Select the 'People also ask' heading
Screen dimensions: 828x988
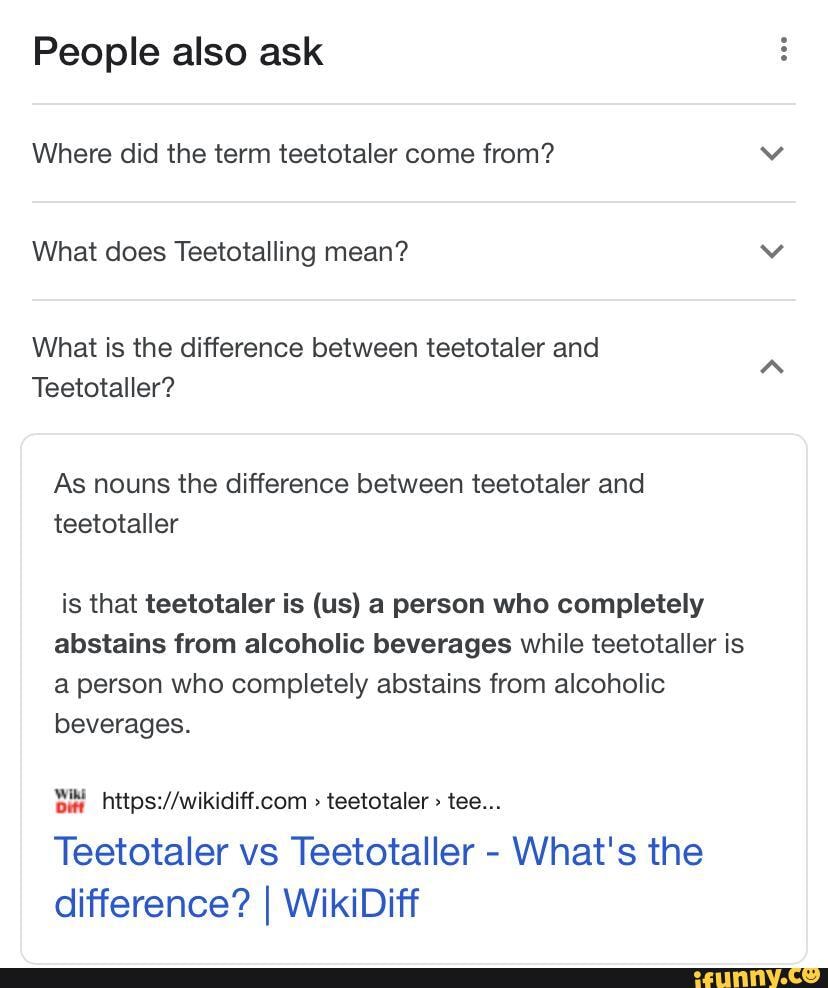177,50
